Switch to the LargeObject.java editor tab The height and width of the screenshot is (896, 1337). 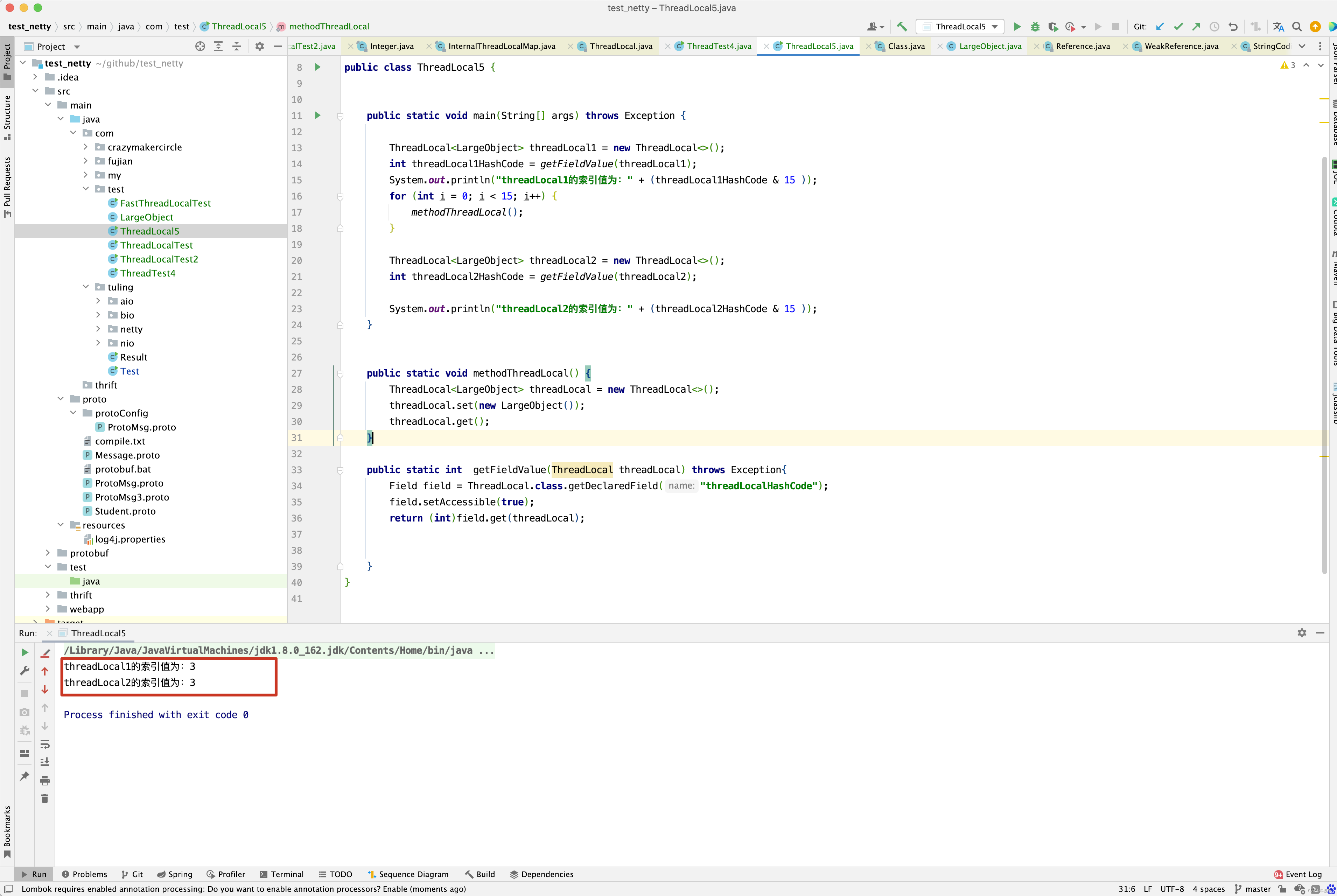989,46
